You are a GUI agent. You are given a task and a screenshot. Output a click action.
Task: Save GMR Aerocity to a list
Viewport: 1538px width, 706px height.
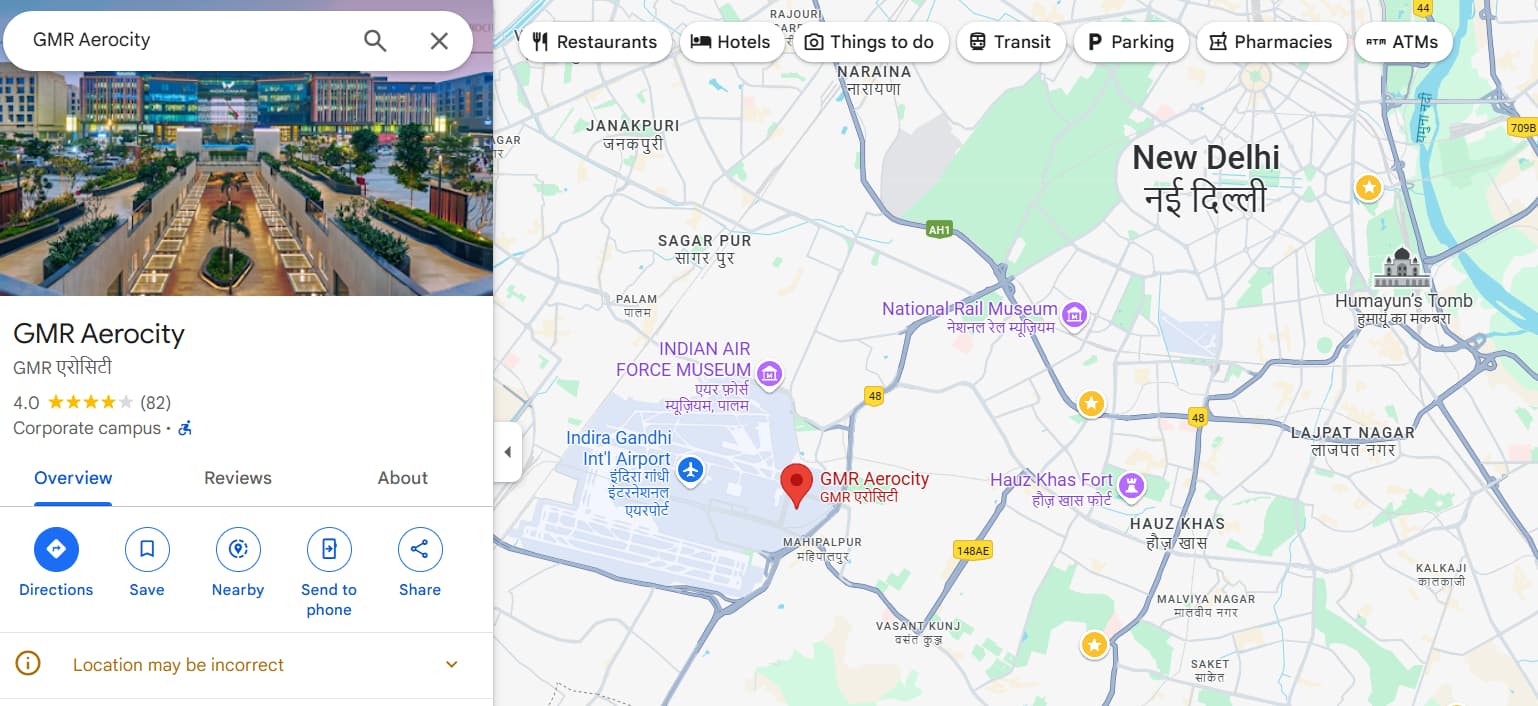[147, 549]
